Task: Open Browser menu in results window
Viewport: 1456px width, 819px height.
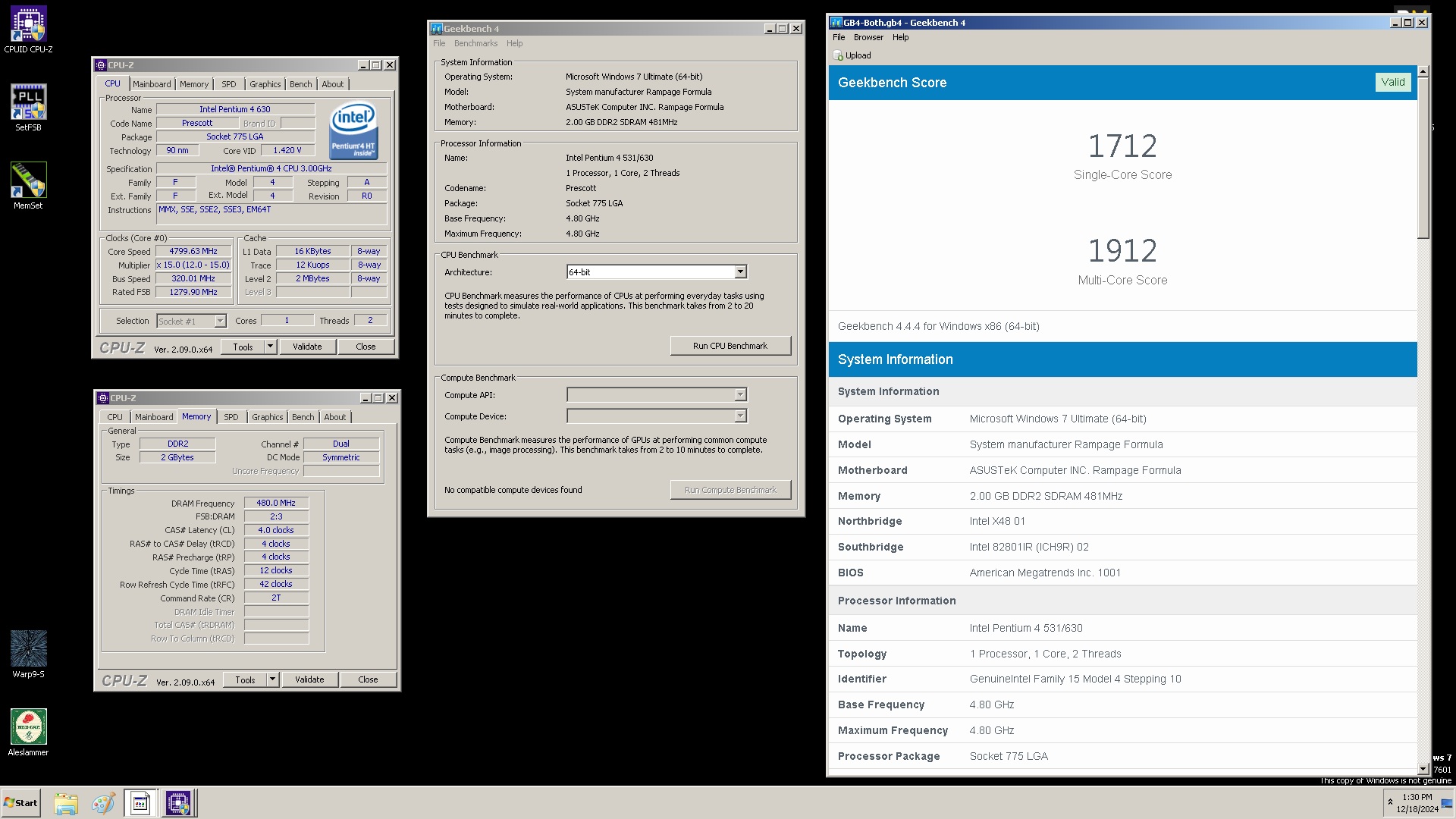Action: pos(868,37)
